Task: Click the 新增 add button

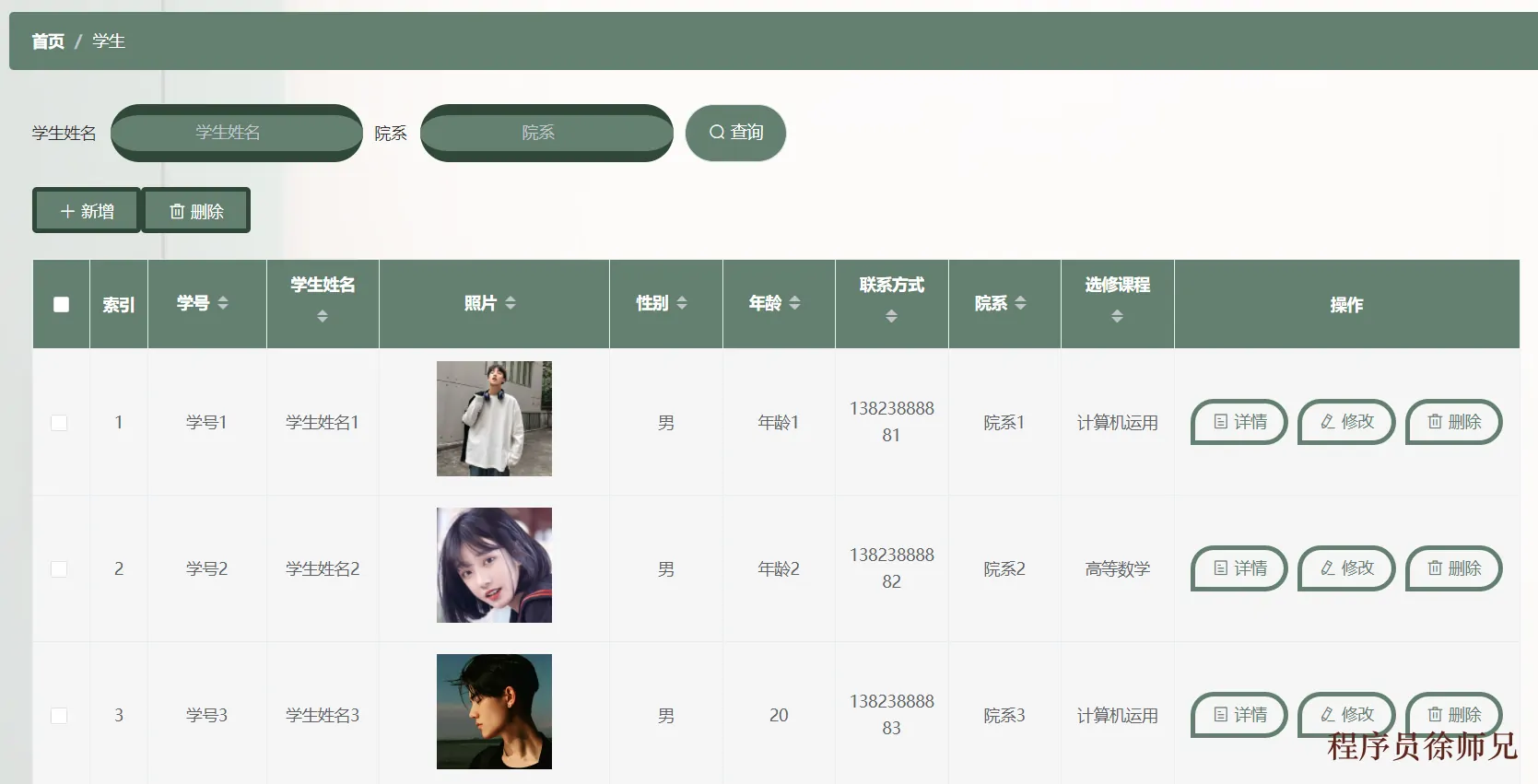Action: [87, 211]
